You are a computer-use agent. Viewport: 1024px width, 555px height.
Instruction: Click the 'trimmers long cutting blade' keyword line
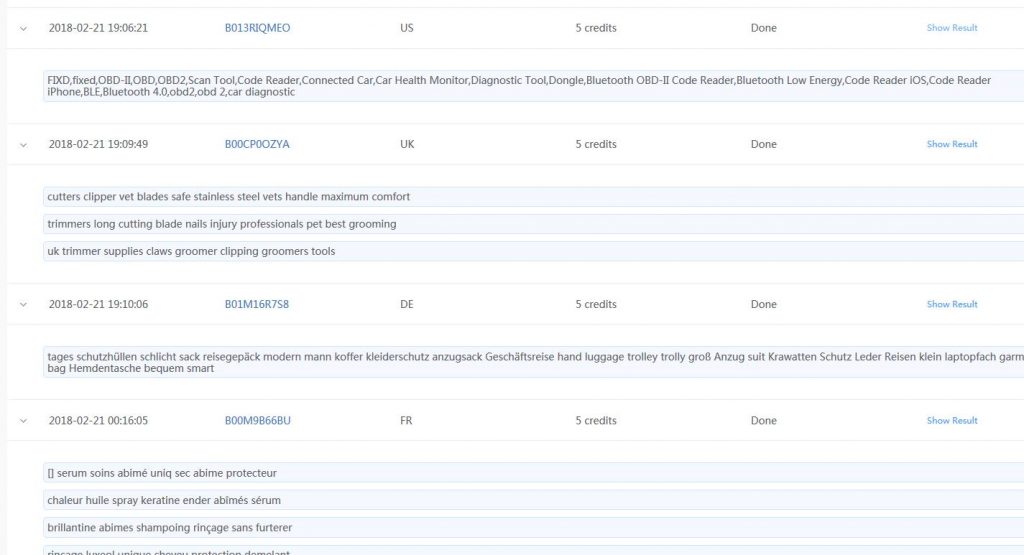pos(222,224)
